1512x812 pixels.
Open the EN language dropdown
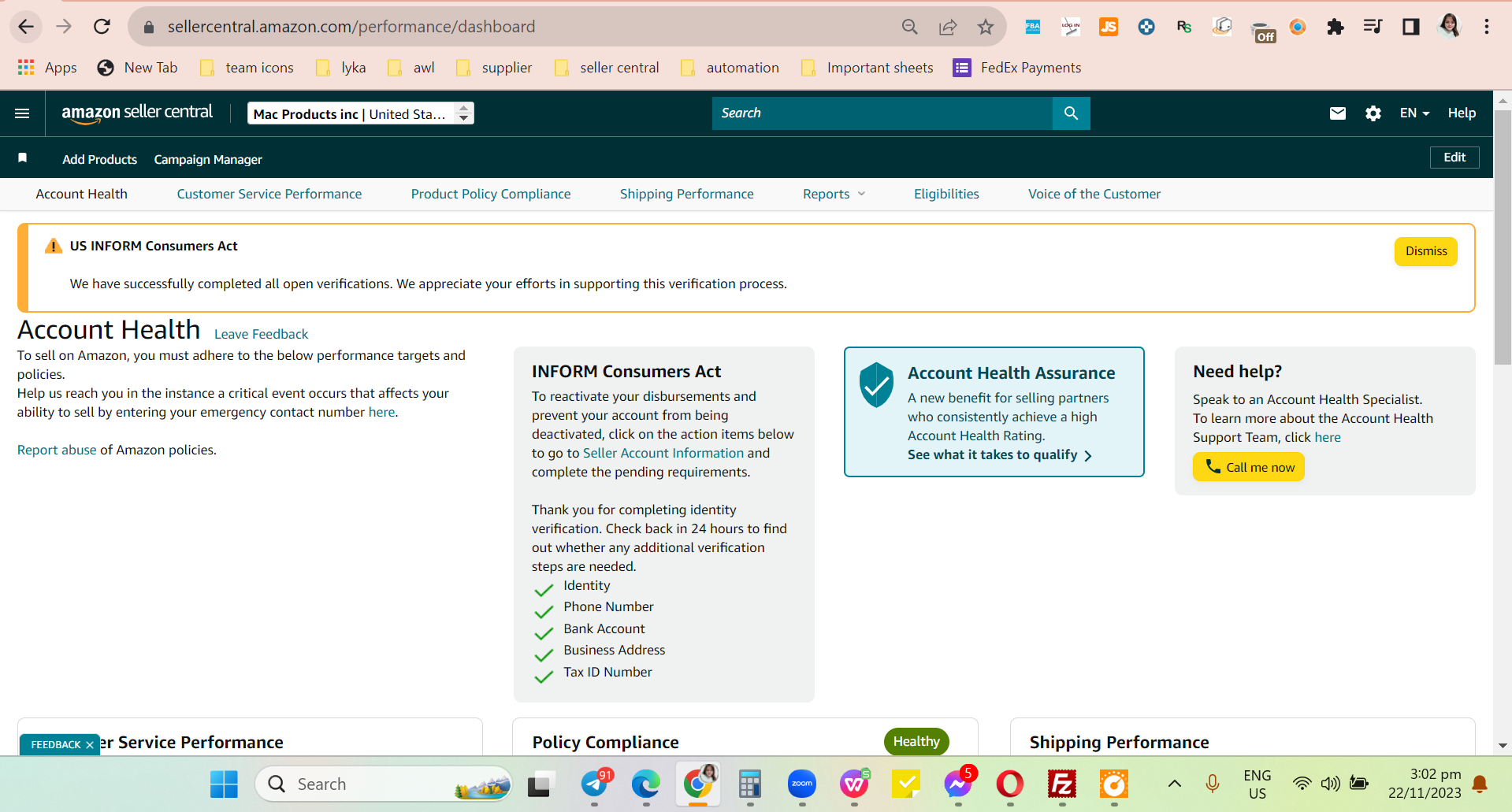tap(1414, 113)
